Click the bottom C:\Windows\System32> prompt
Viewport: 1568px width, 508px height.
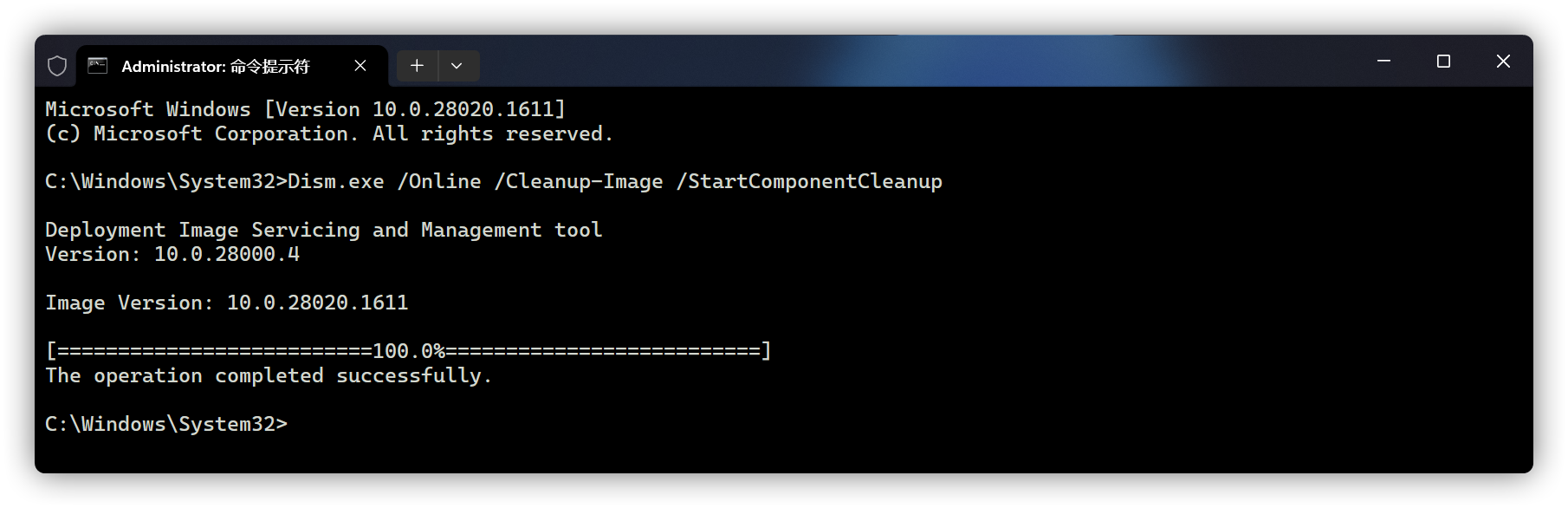click(165, 424)
